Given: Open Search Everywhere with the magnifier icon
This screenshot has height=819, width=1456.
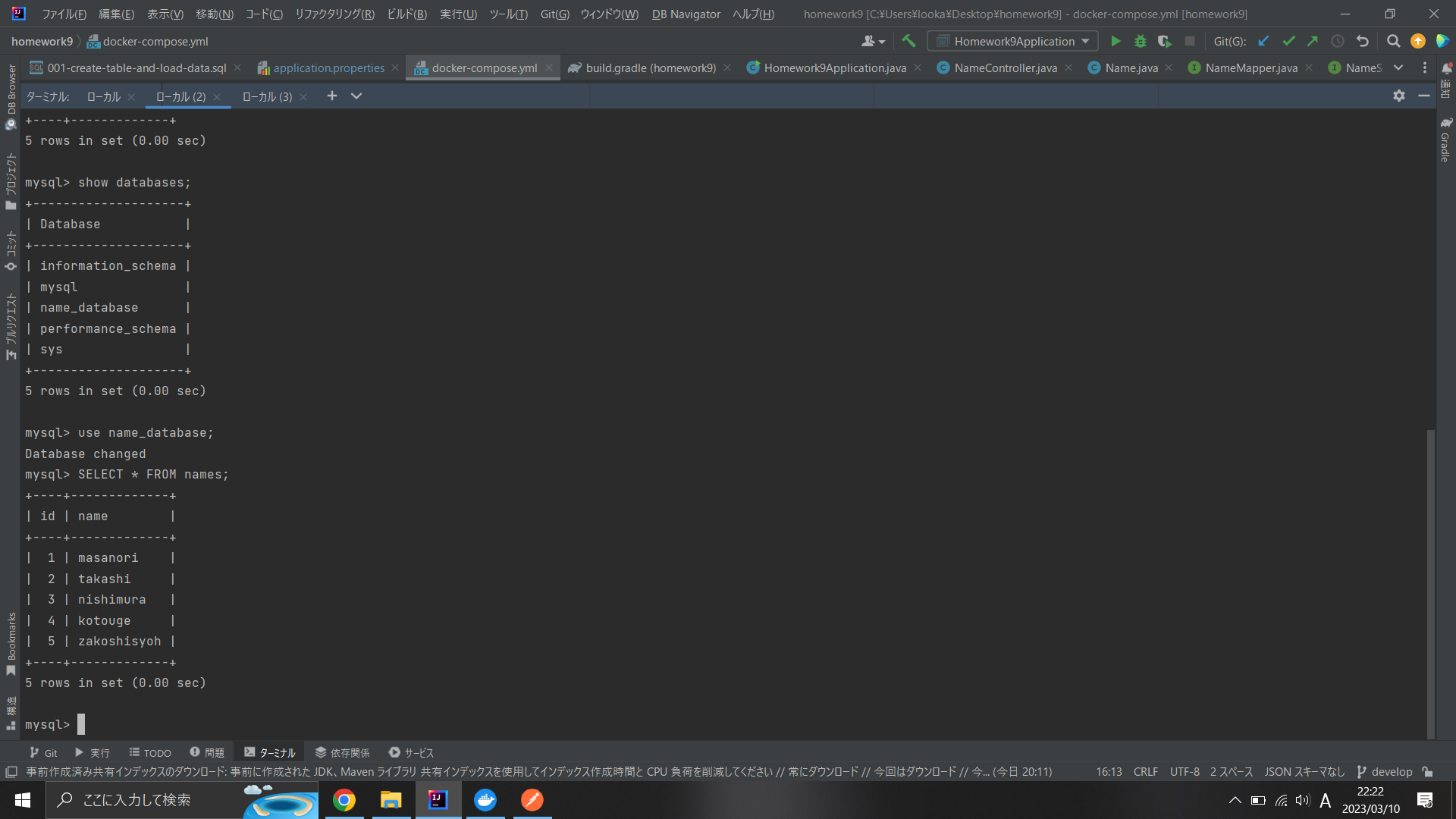Looking at the screenshot, I should click(1394, 41).
